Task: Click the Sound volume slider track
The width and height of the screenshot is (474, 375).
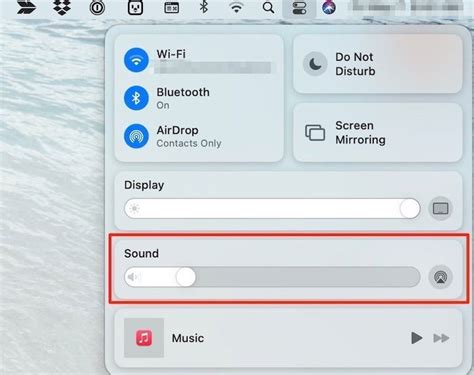Action: tap(272, 277)
